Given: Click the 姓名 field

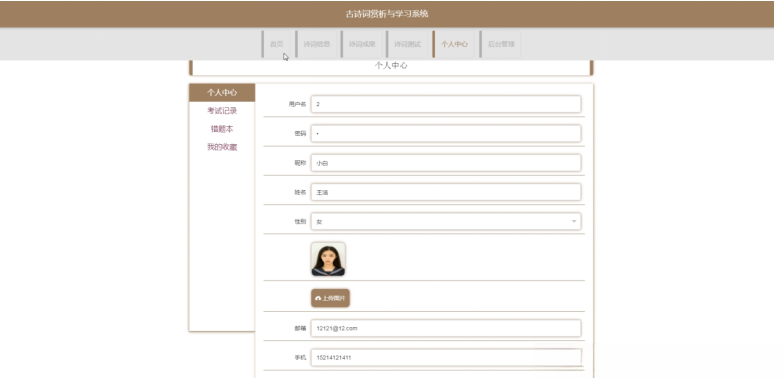Looking at the screenshot, I should tap(446, 192).
